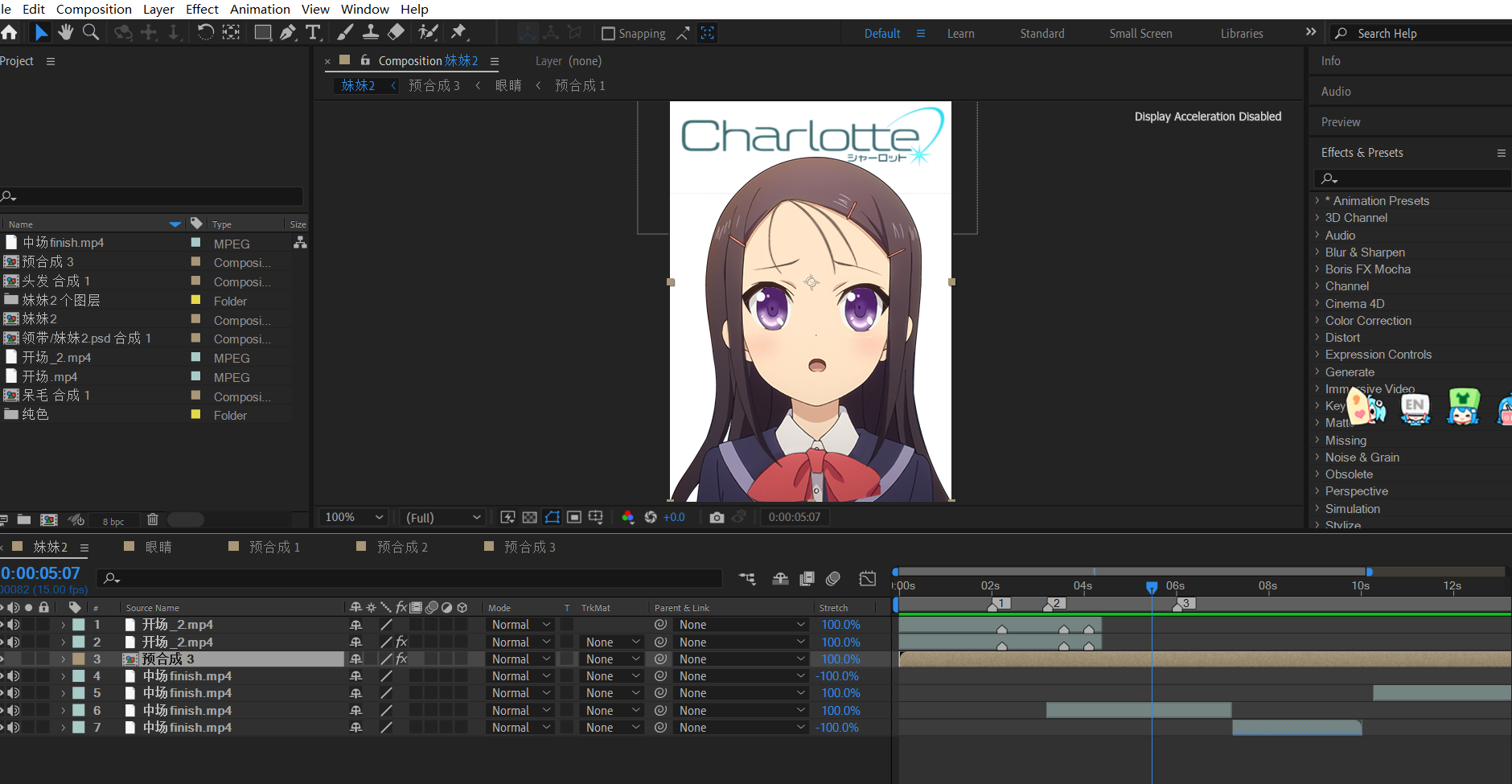
Task: Open TrkMat dropdown for layer 2
Action: pyautogui.click(x=611, y=642)
